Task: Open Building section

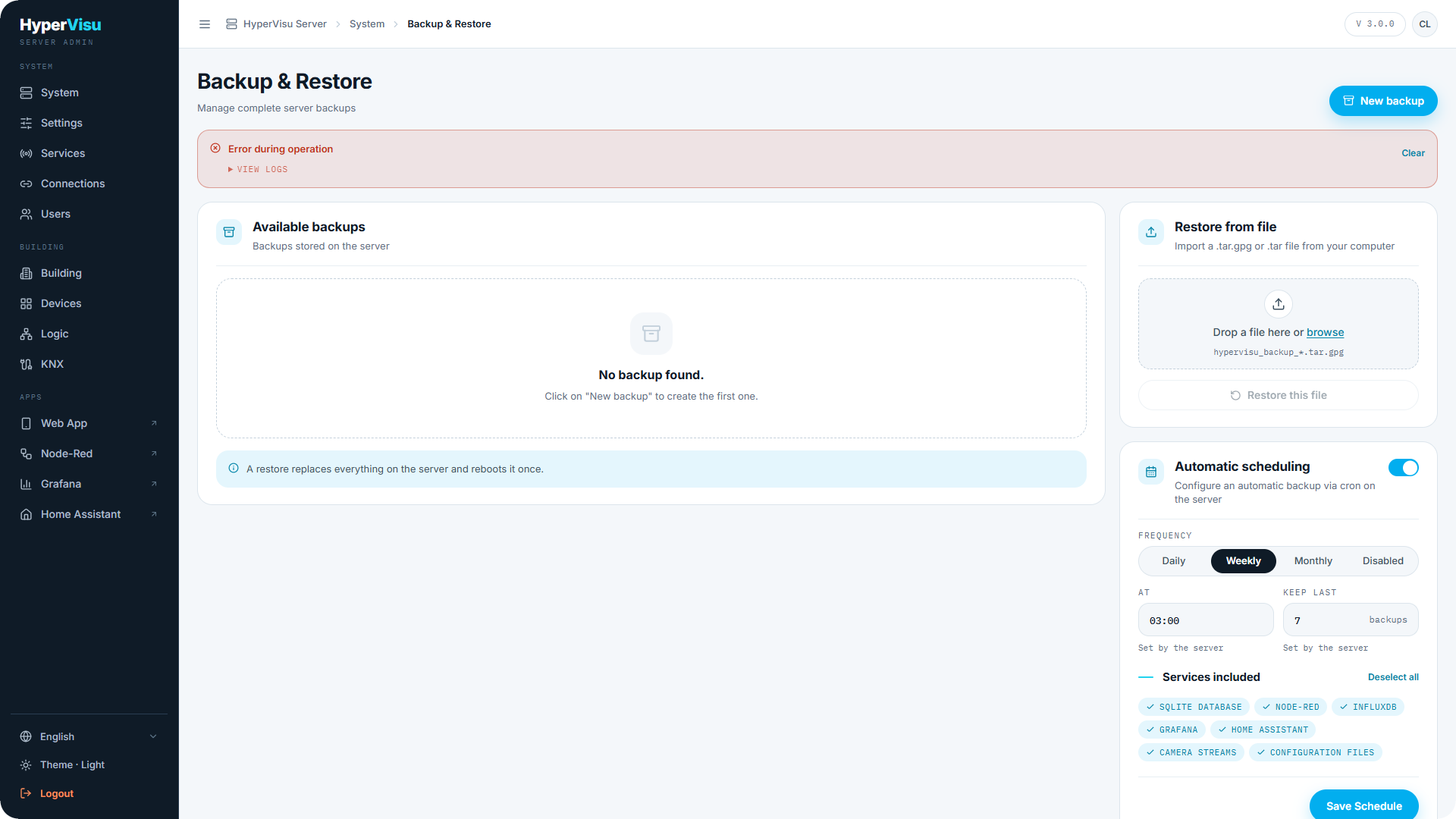Action: click(89, 273)
